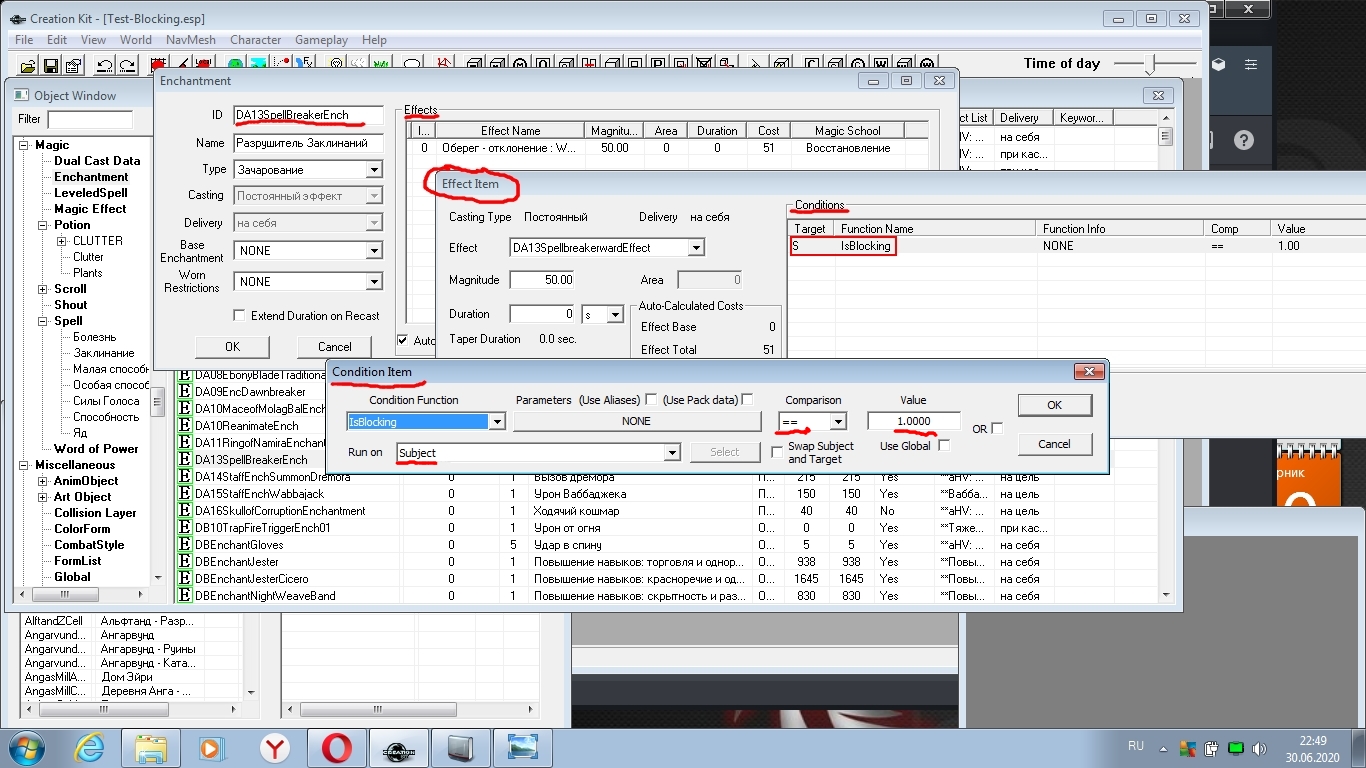Check the Use Global checkbox
Screen dimensions: 1366x768
(944, 446)
